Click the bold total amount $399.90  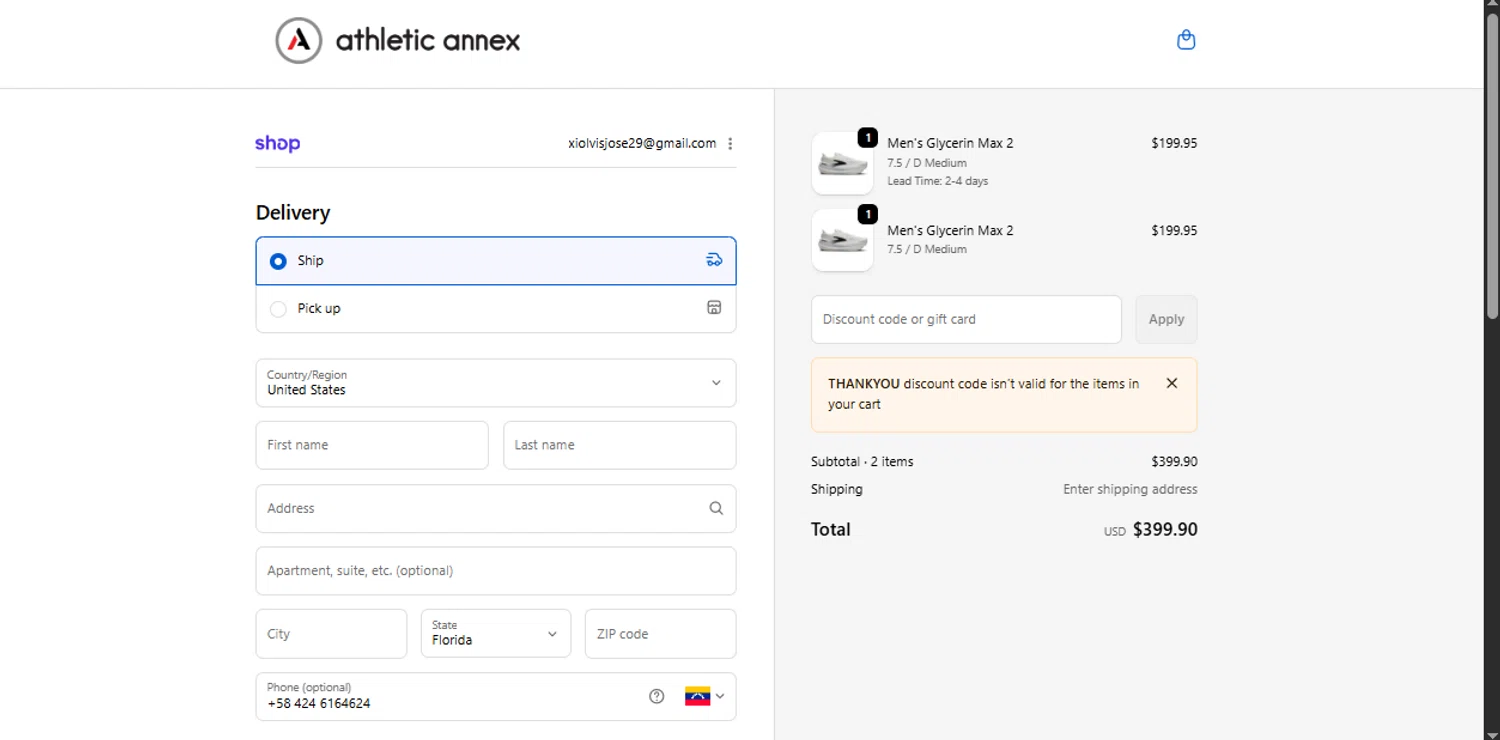point(1165,530)
